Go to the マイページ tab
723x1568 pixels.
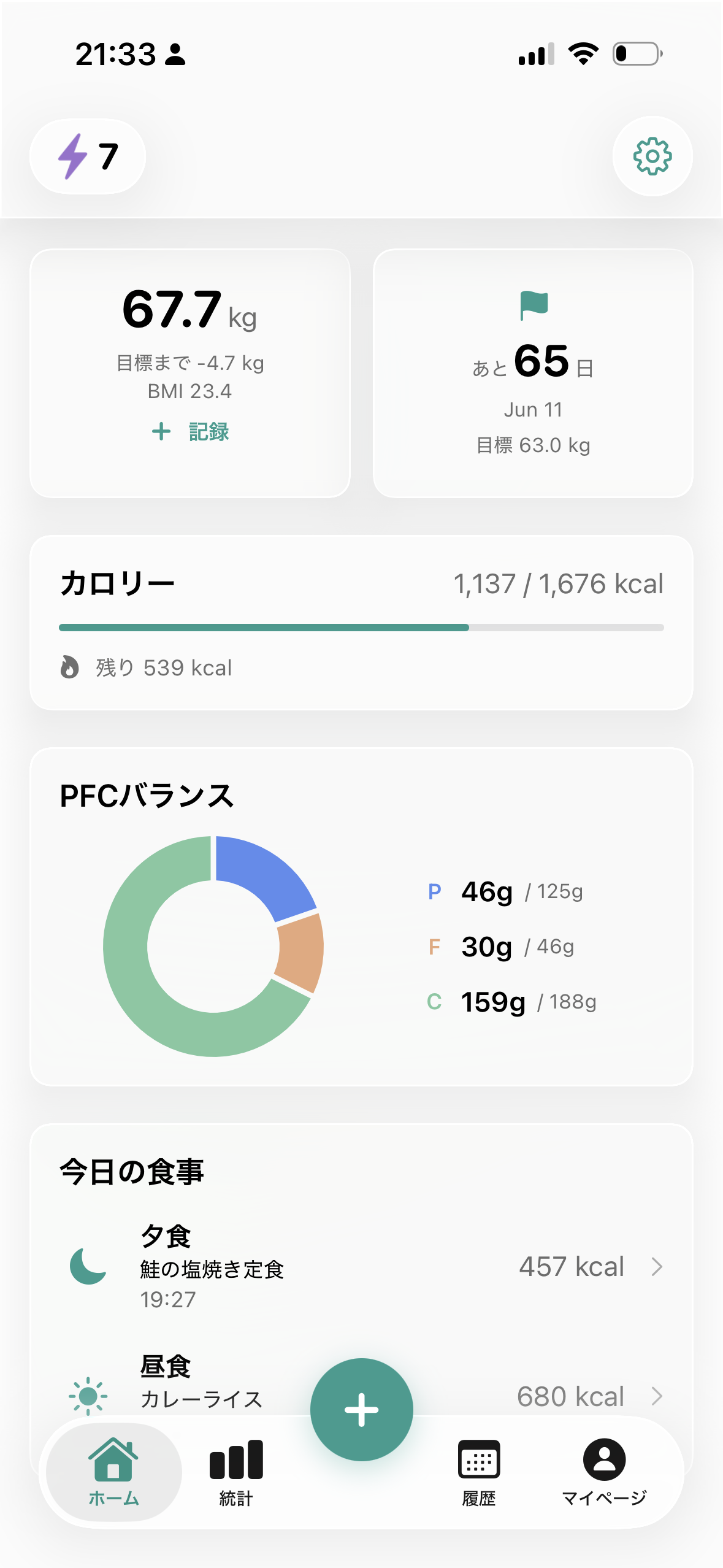click(x=604, y=1471)
